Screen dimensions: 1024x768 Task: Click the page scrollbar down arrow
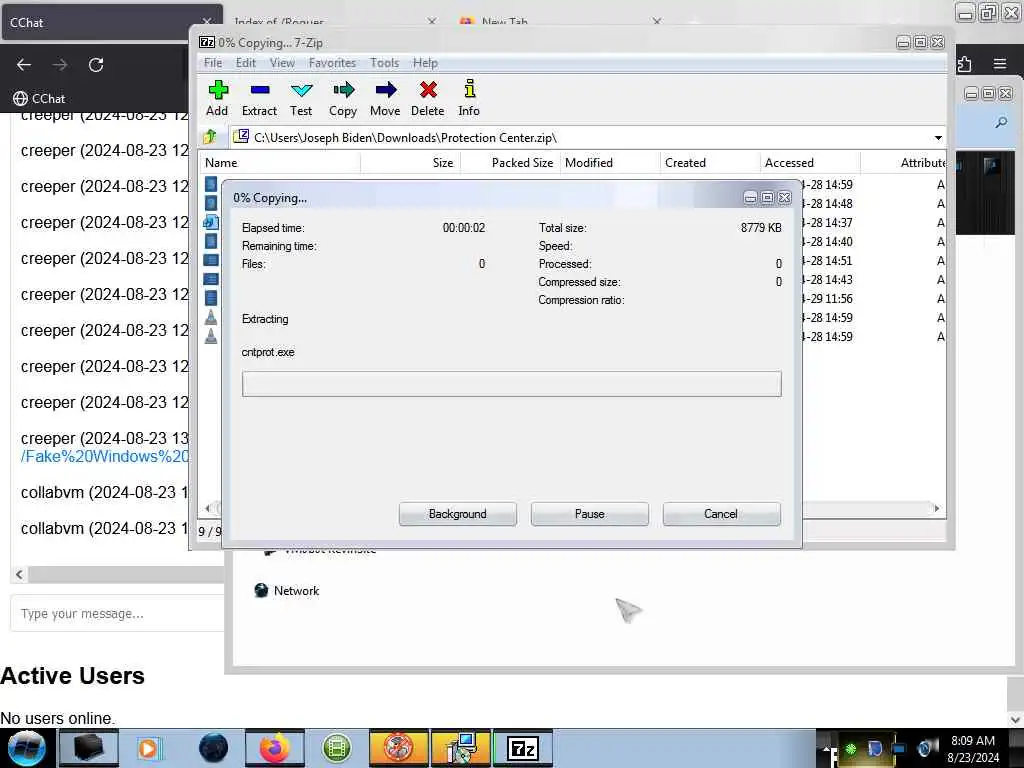pyautogui.click(x=1015, y=718)
